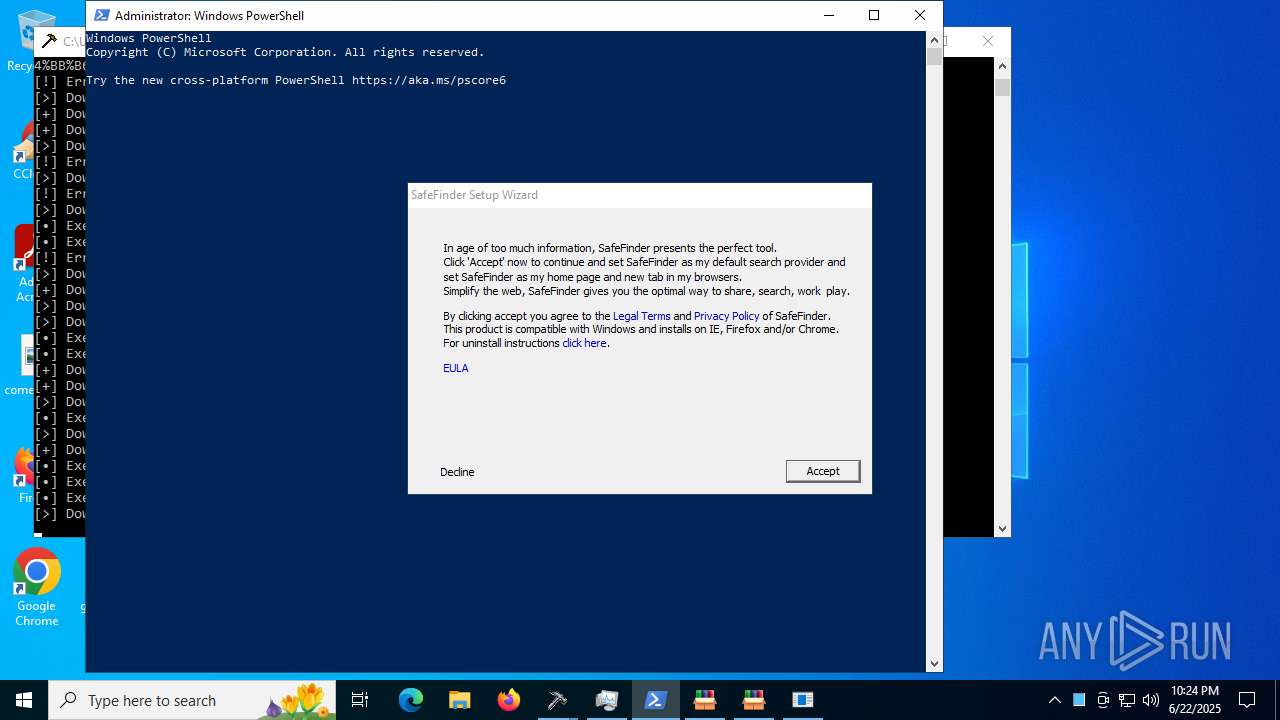1280x720 pixels.
Task: Open the Legal Terms link
Action: [x=641, y=316]
